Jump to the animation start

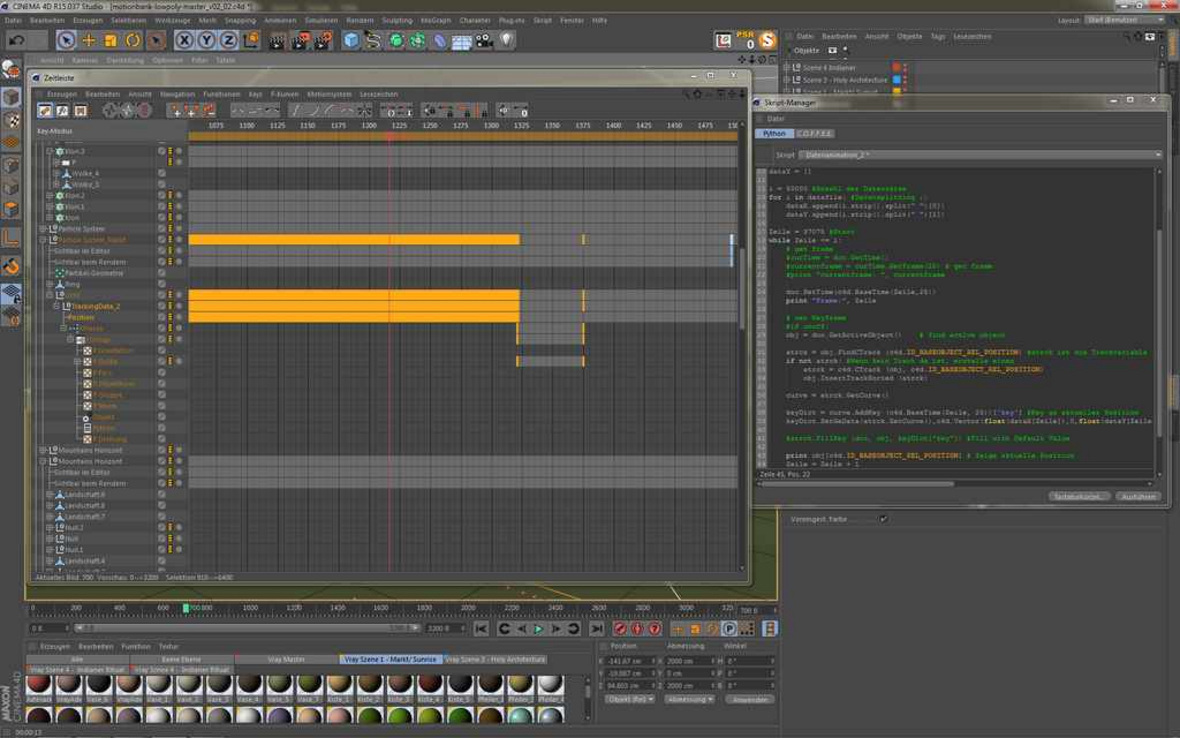point(481,629)
